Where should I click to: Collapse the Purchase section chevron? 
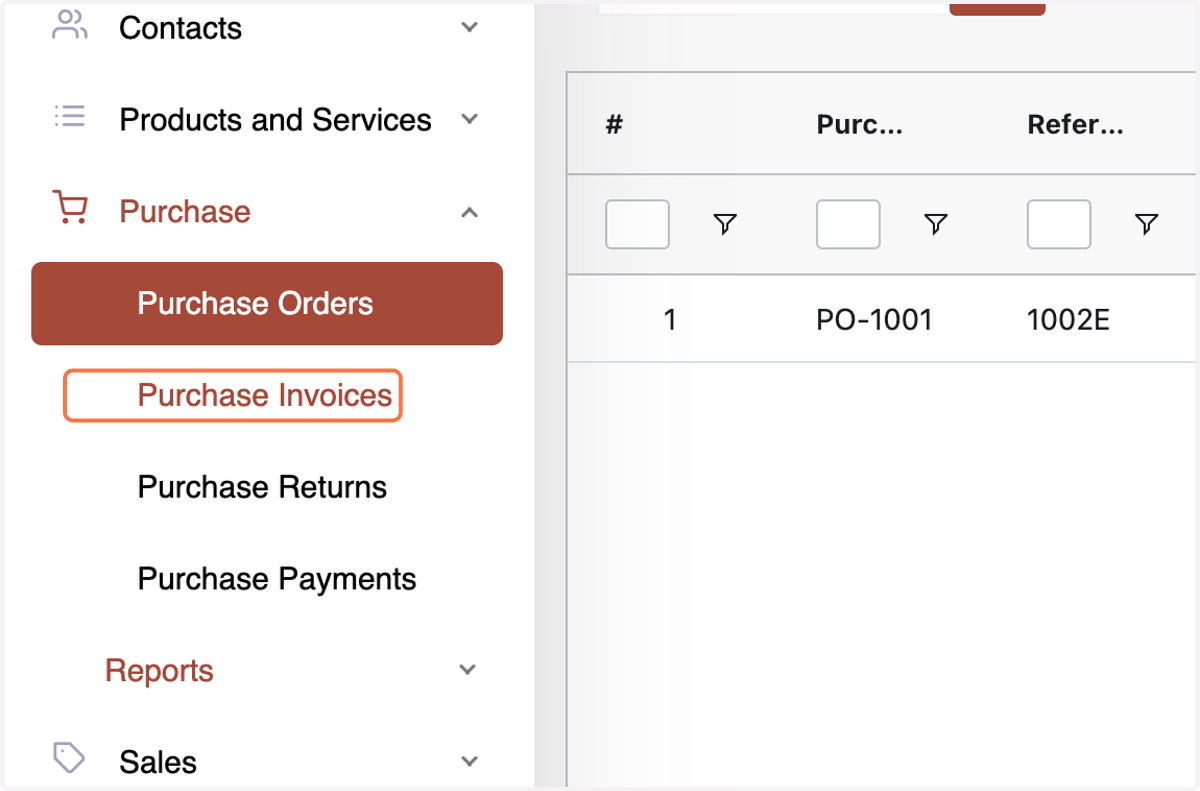(x=469, y=211)
